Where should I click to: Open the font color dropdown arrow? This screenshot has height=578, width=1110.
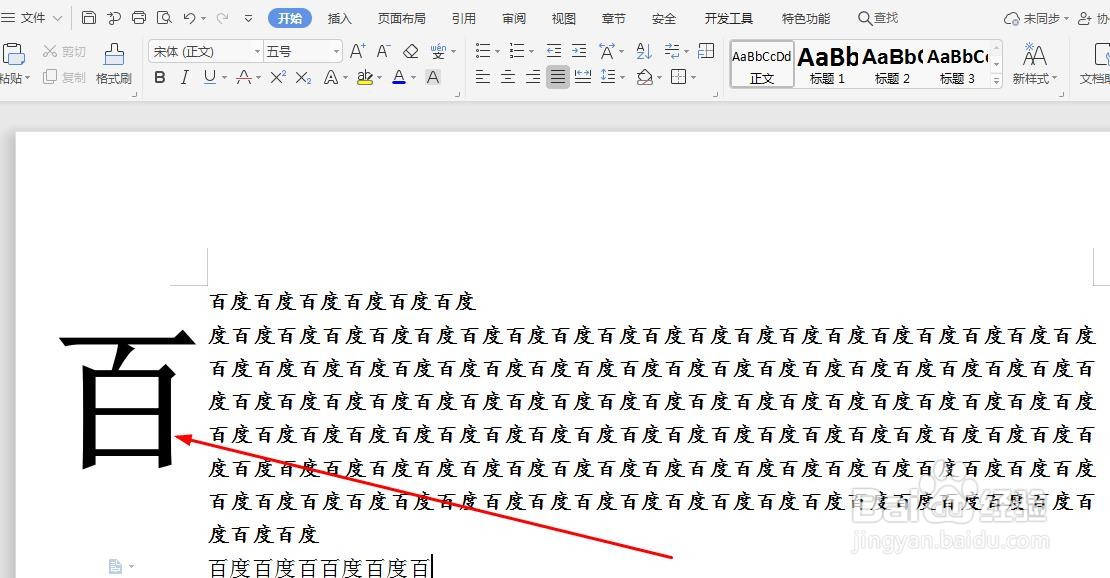click(x=413, y=78)
